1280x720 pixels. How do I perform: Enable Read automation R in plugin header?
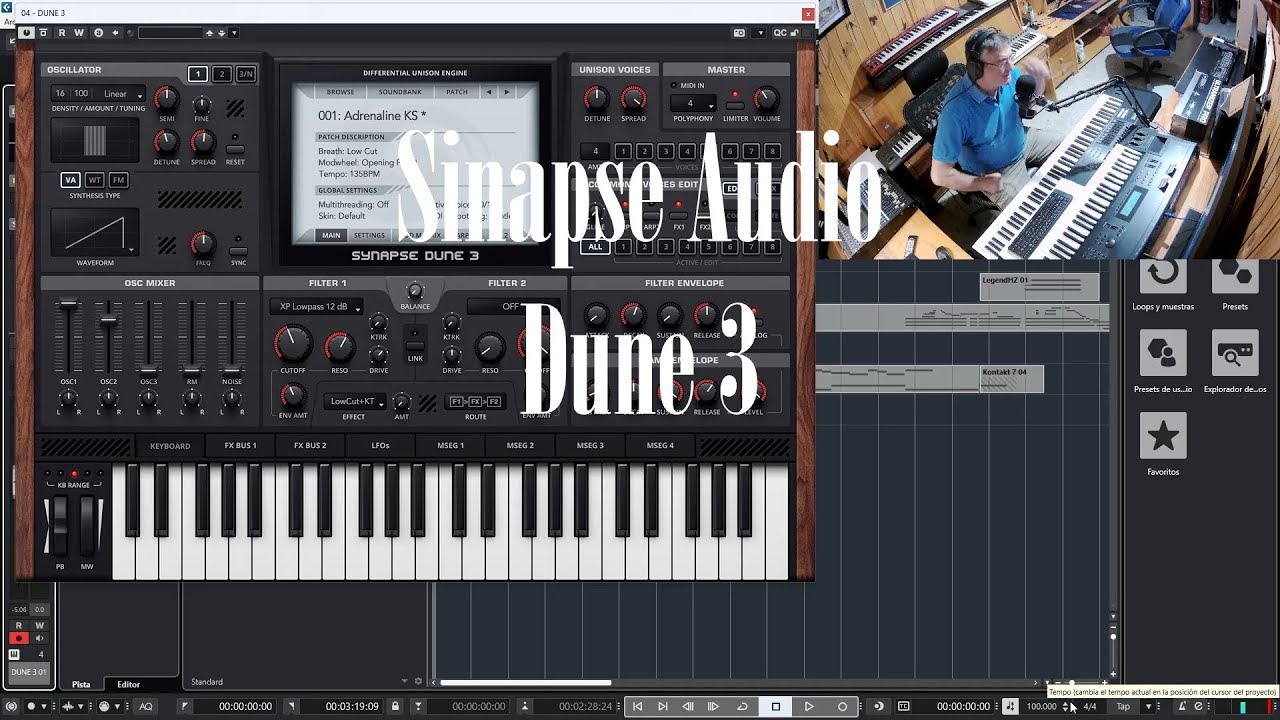click(61, 33)
